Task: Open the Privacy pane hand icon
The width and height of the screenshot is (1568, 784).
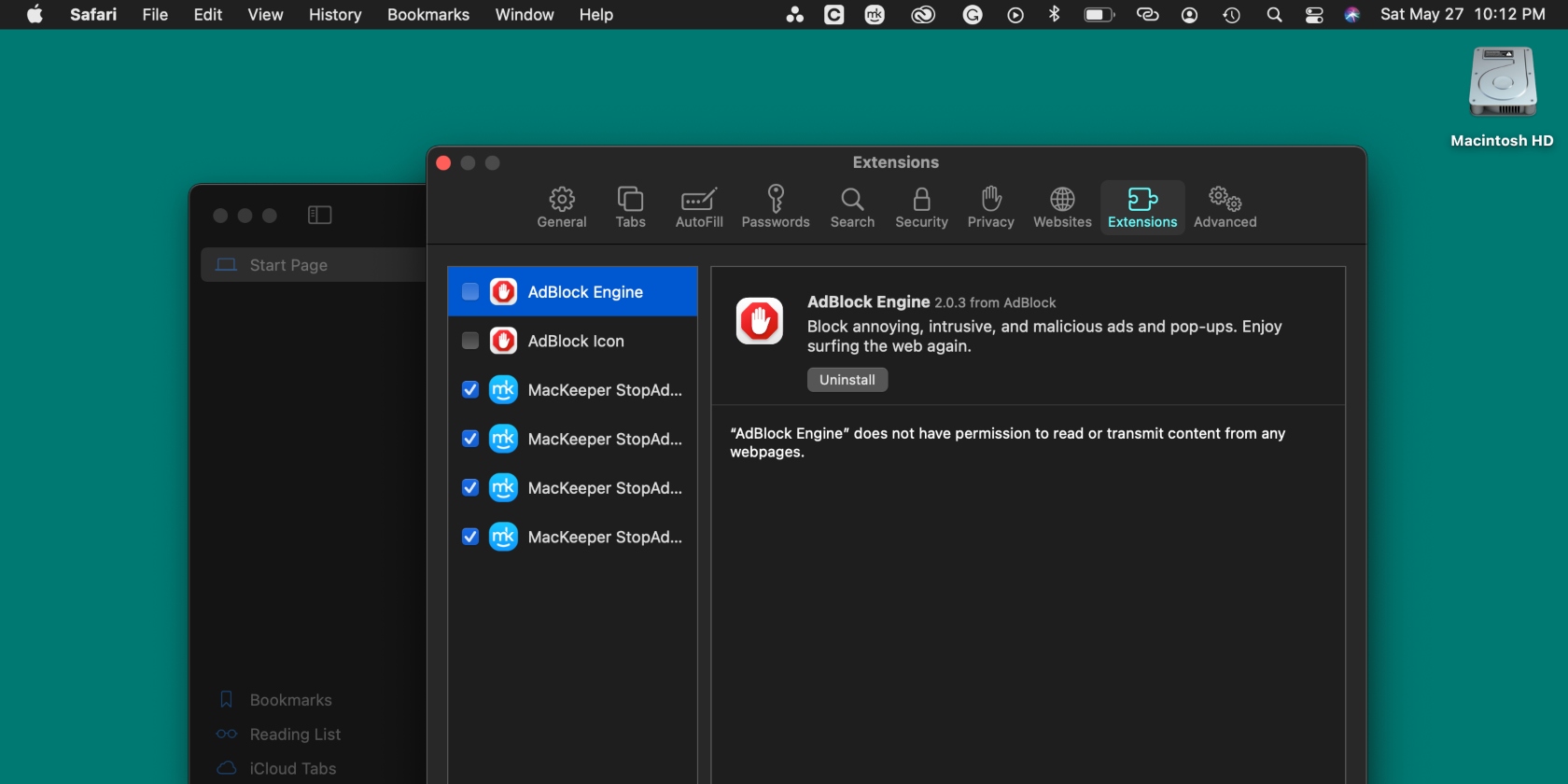Action: pos(990,207)
